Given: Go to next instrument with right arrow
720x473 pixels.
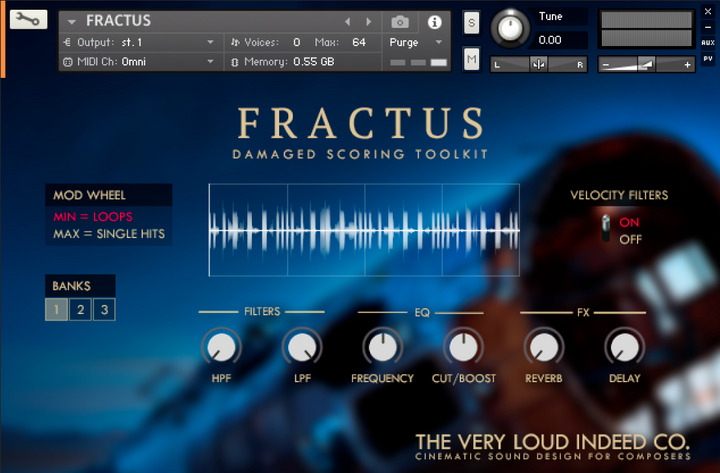Looking at the screenshot, I should click(x=368, y=22).
